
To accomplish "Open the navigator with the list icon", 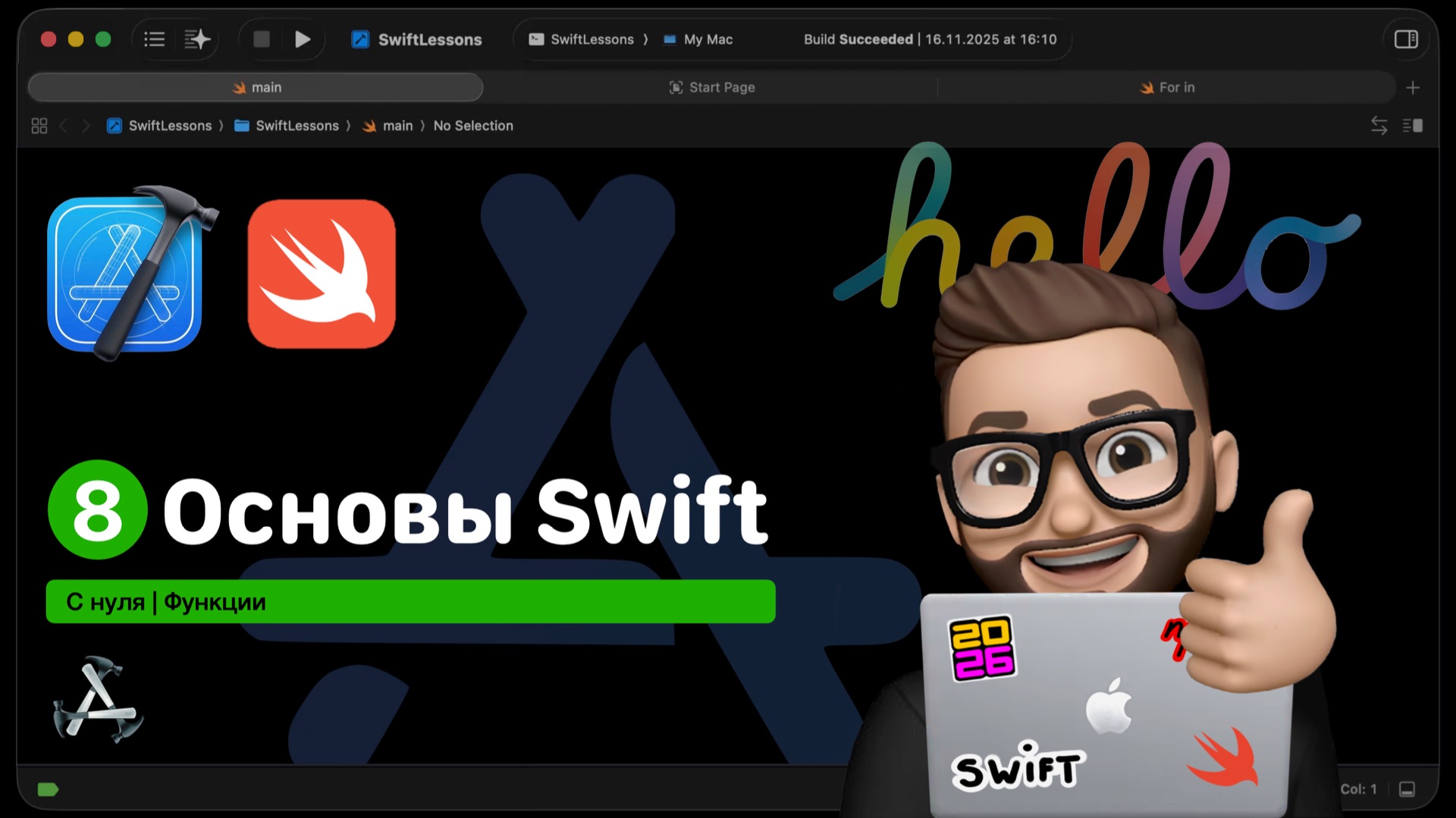I will pos(154,39).
